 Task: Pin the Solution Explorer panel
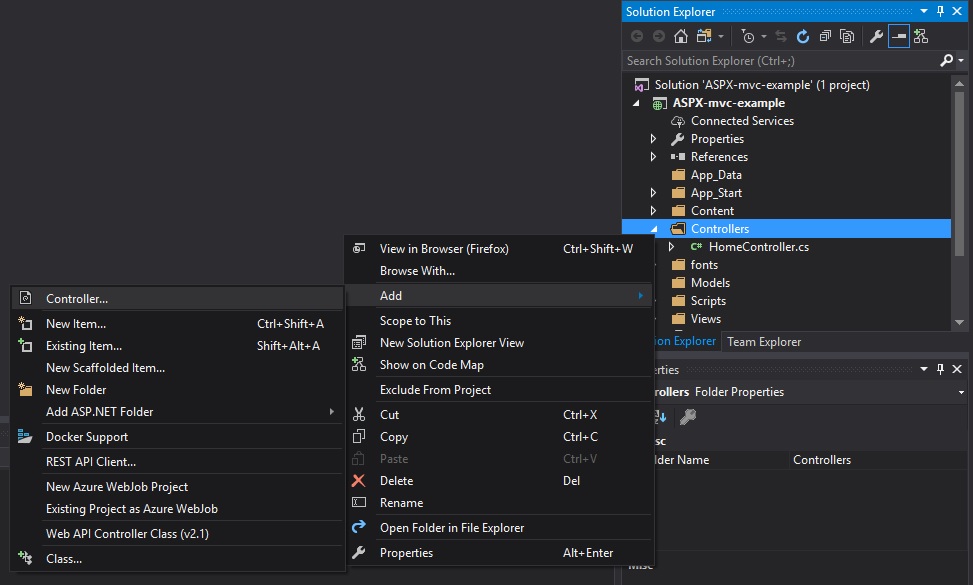click(940, 12)
